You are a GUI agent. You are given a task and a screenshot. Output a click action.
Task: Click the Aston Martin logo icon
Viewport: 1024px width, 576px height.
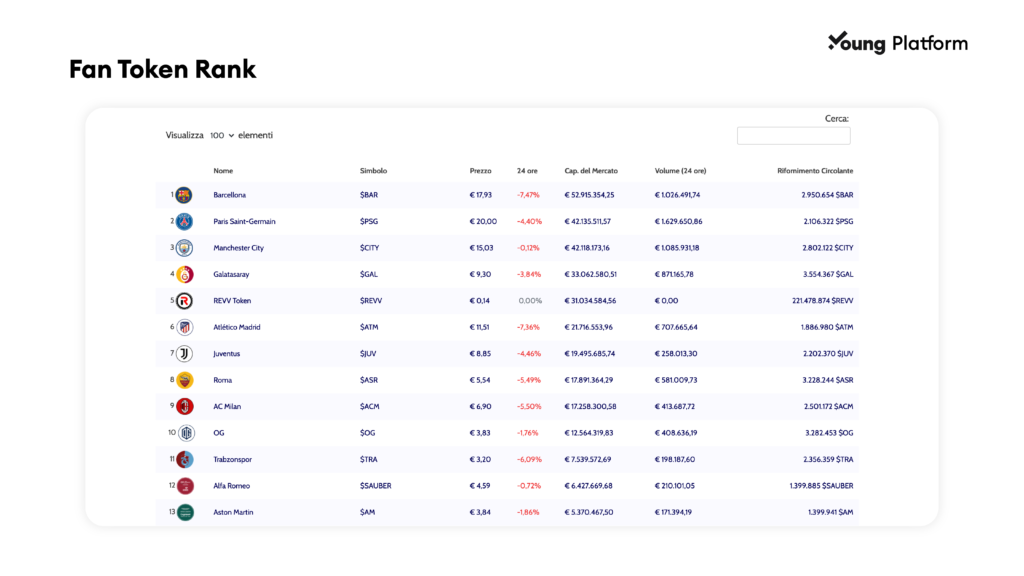pos(185,513)
